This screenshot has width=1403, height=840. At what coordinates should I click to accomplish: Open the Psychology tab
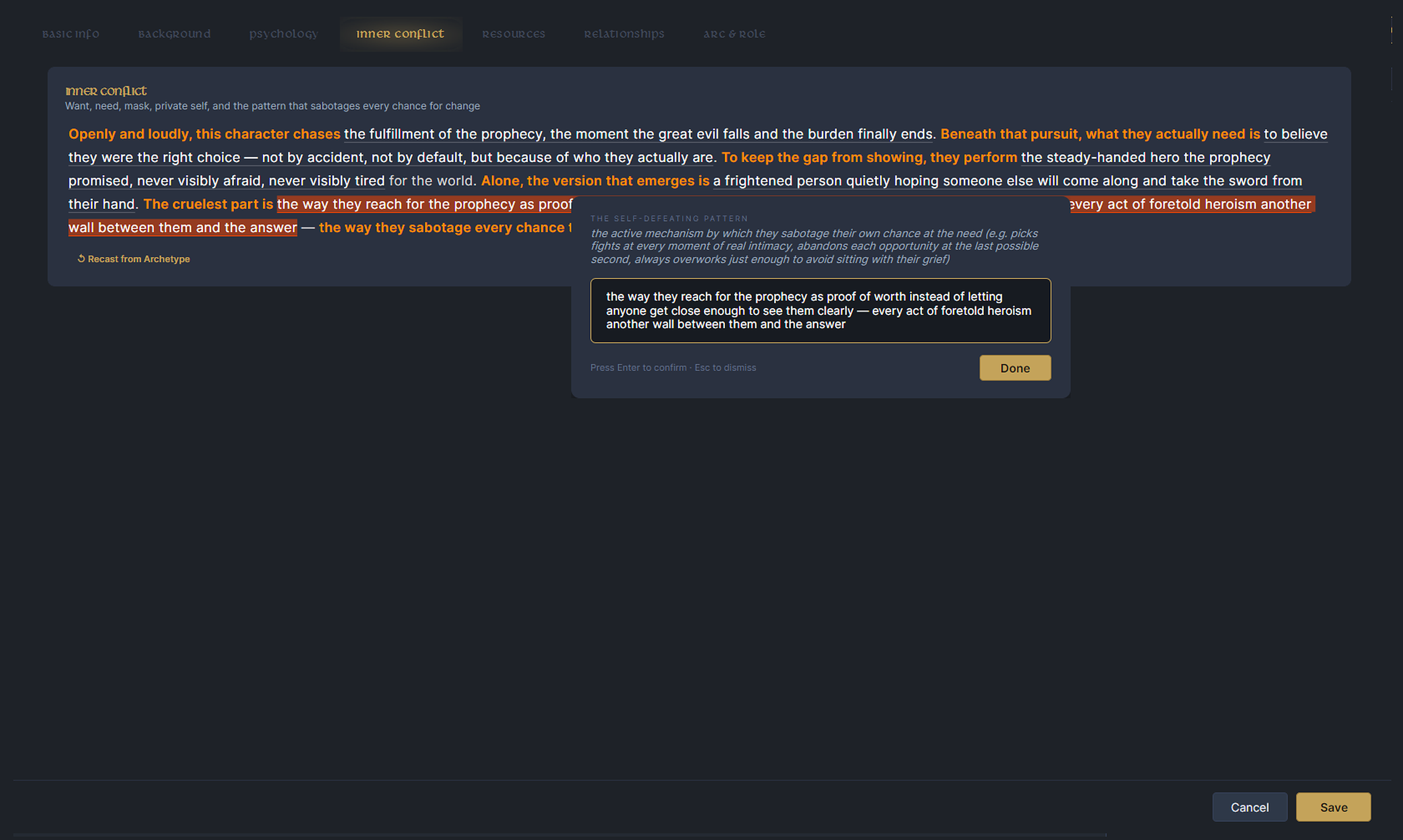(284, 34)
